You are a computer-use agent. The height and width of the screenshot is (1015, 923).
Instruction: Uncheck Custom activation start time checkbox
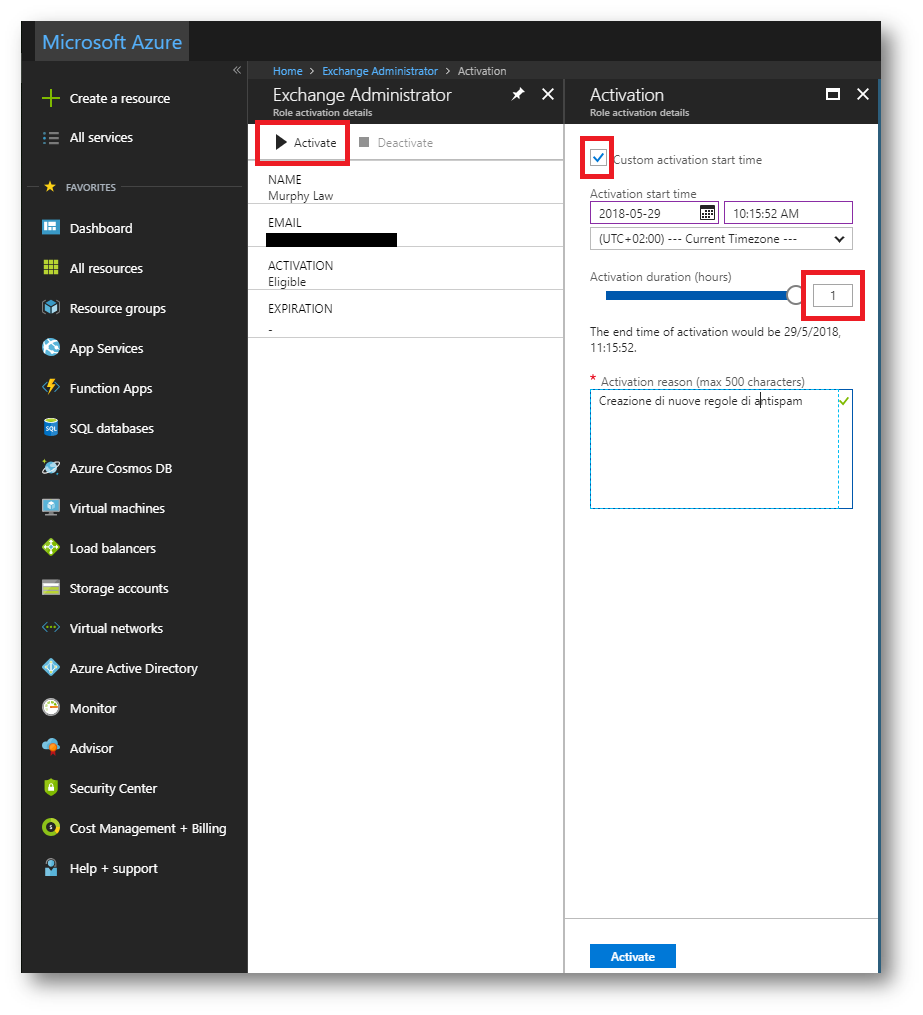click(599, 157)
